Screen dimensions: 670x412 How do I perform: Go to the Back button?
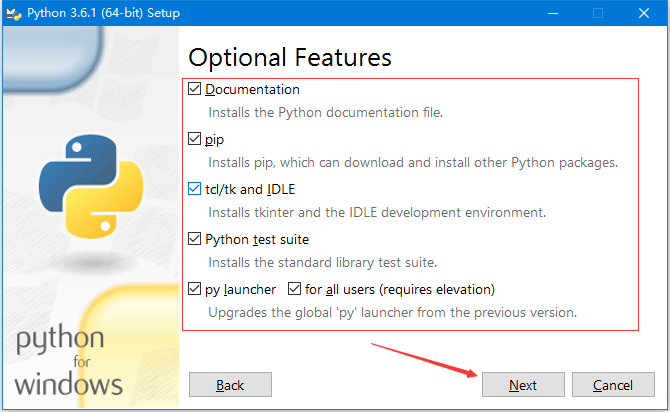click(230, 385)
